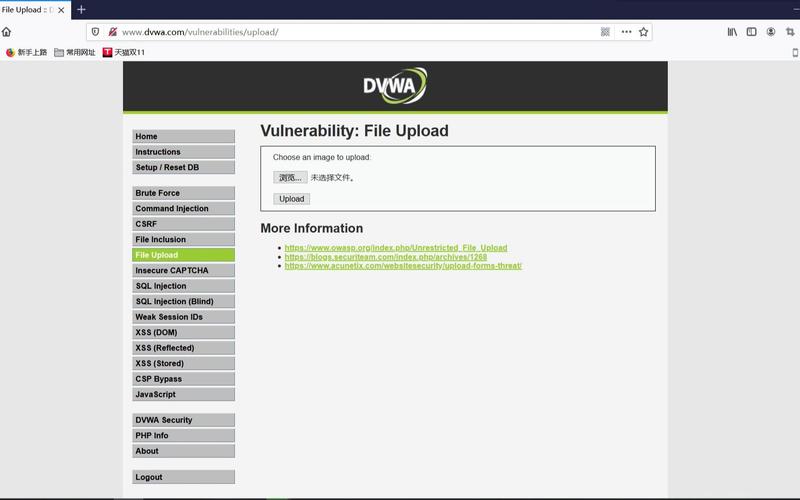Click the screenshot crop icon in toolbar
Image resolution: width=800 pixels, height=500 pixels.
pyautogui.click(x=790, y=32)
